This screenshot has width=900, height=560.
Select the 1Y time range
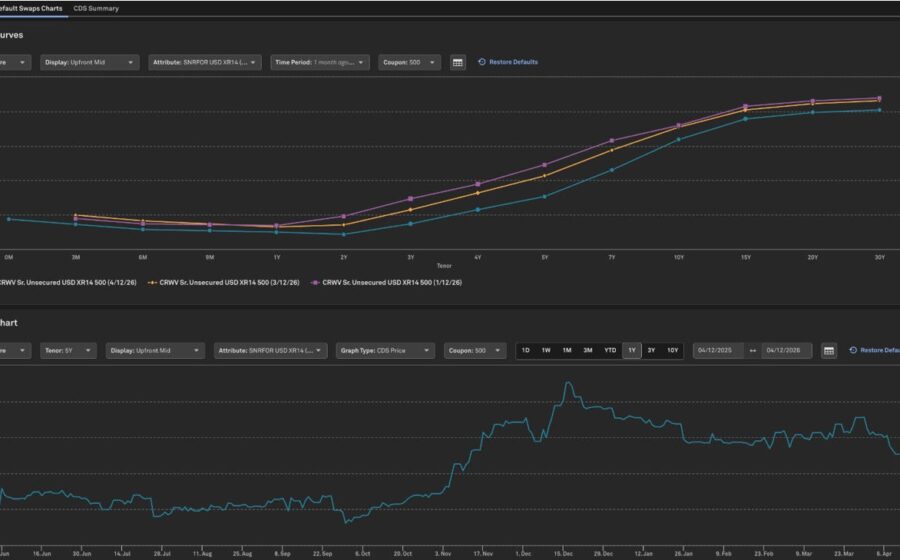pyautogui.click(x=632, y=351)
